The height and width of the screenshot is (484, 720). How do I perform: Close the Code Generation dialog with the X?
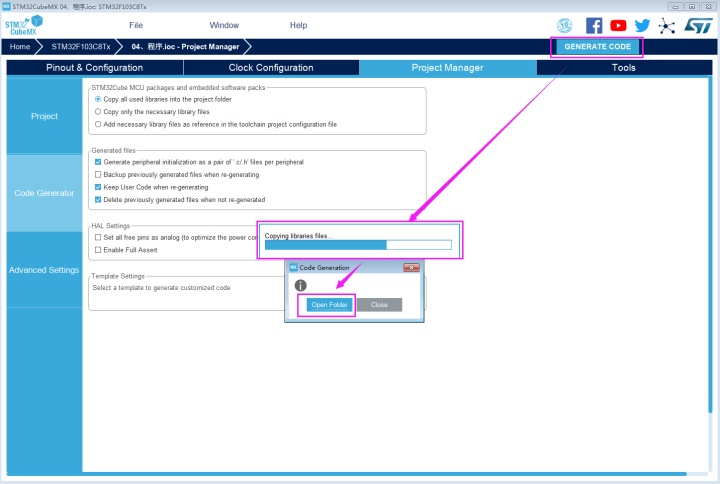coord(411,267)
